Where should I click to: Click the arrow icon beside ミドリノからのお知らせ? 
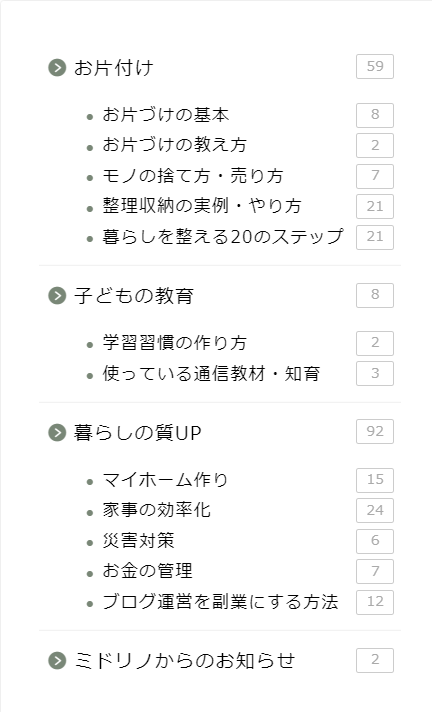click(57, 661)
